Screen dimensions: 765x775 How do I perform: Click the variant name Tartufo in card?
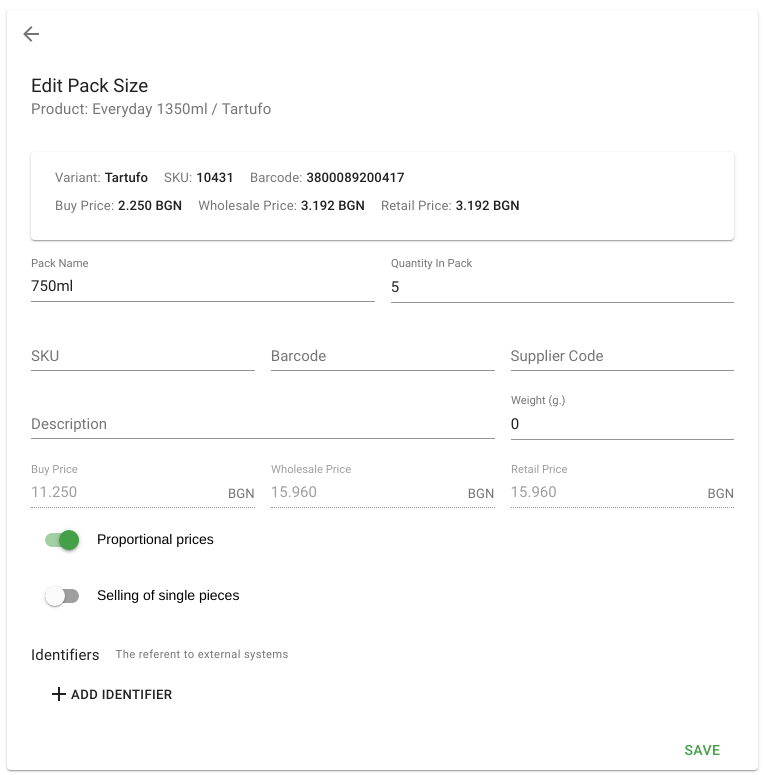coord(126,177)
